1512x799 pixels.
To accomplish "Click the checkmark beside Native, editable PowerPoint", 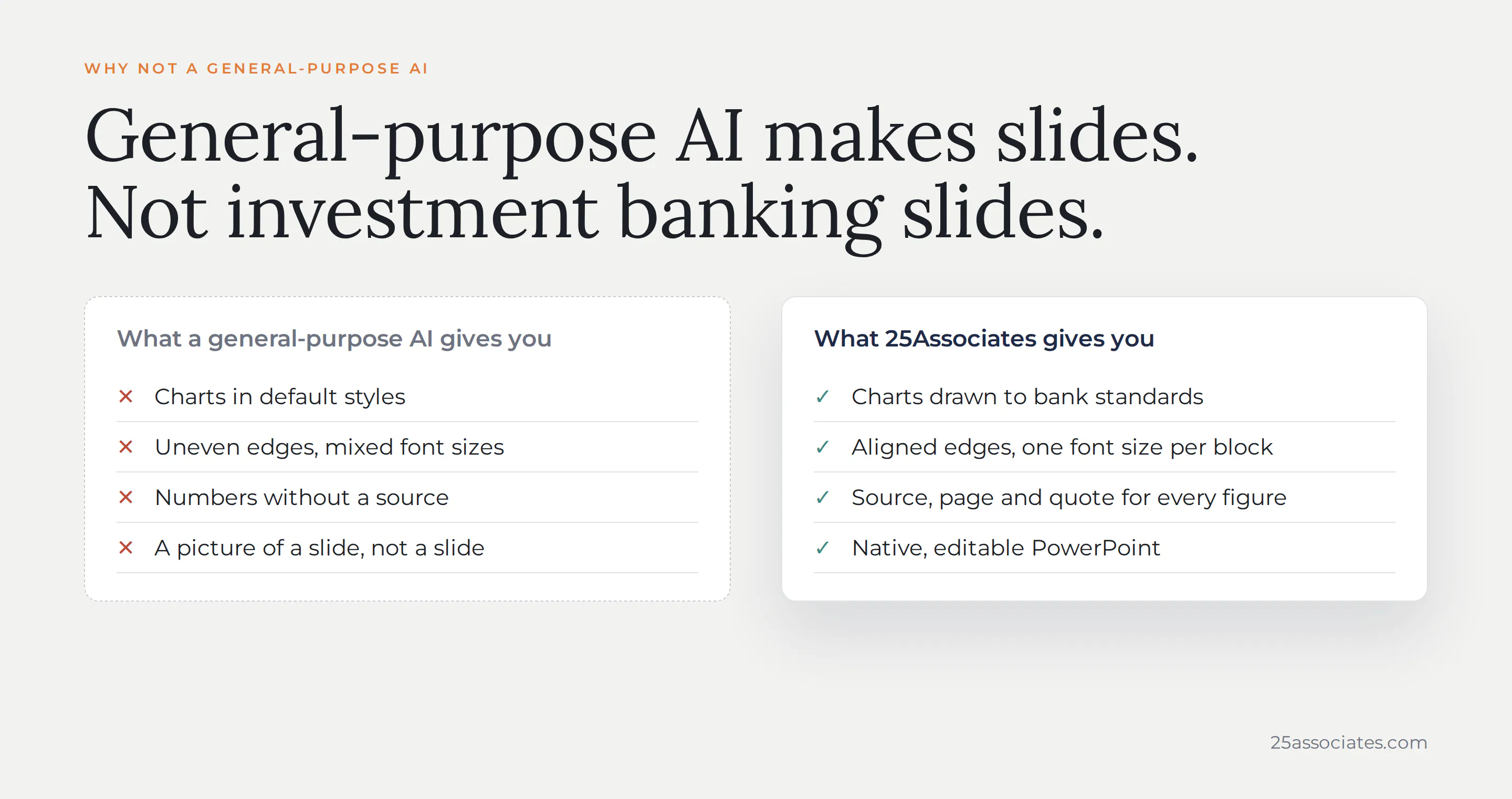I will (823, 548).
